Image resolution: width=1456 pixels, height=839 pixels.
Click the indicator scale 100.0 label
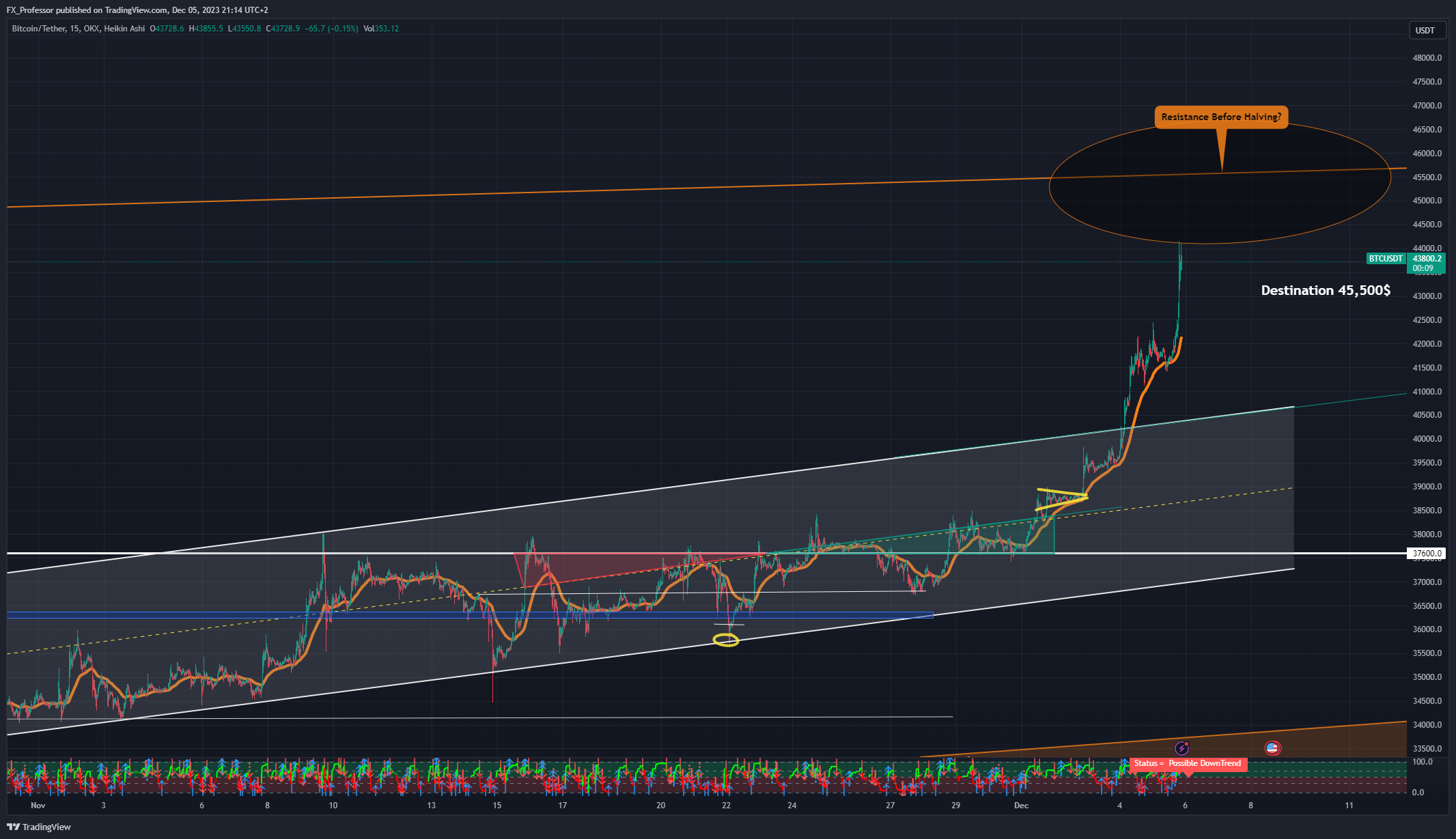click(x=1422, y=762)
